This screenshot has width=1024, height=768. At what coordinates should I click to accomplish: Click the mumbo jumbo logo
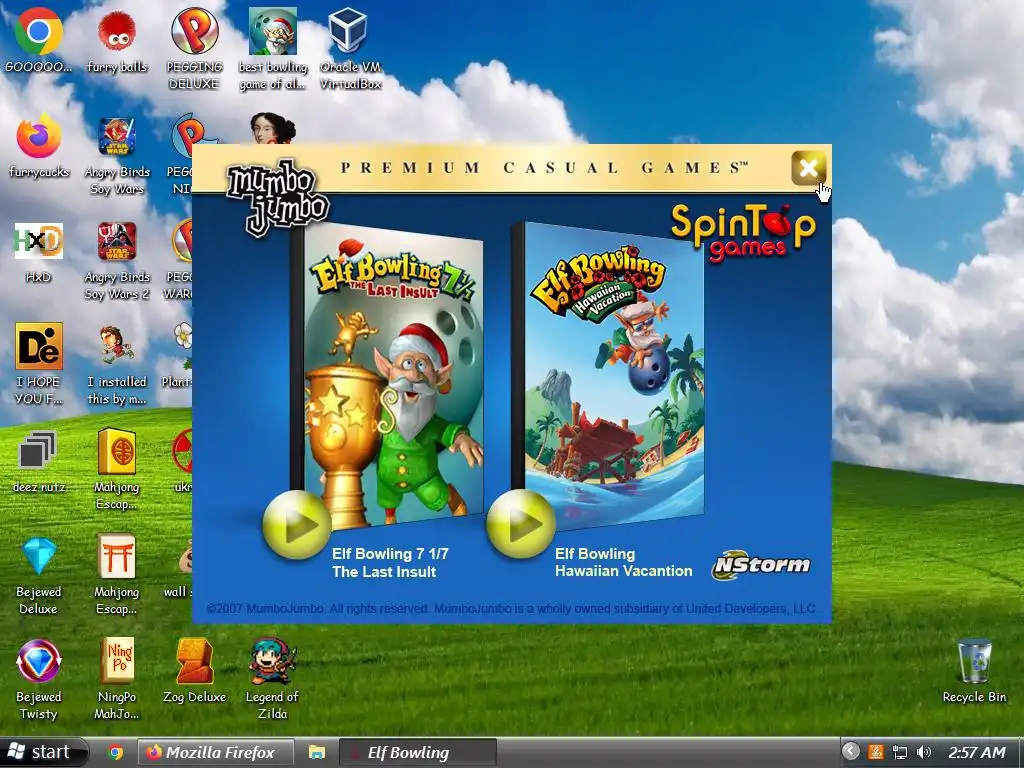pyautogui.click(x=278, y=198)
